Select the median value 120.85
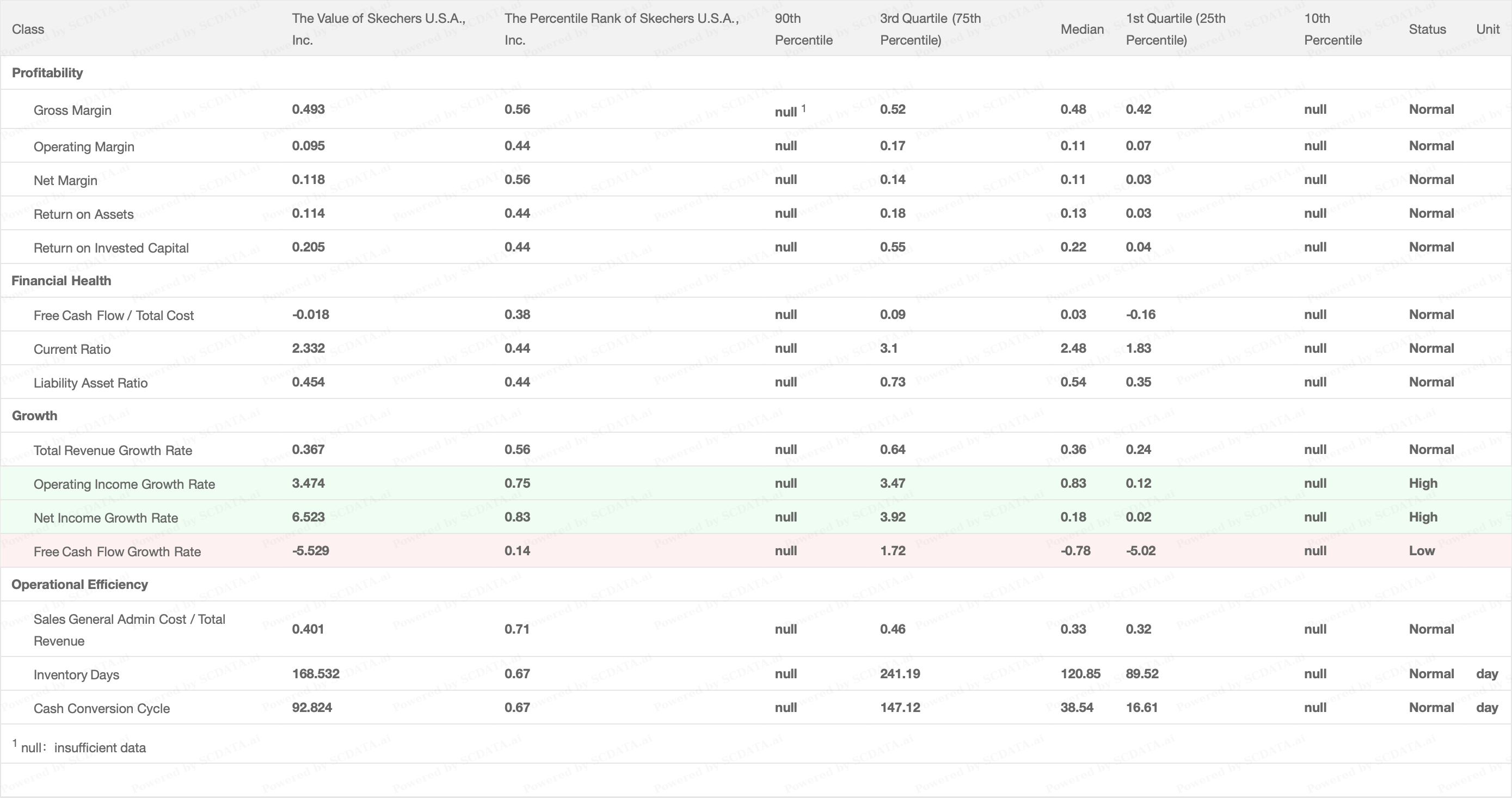The width and height of the screenshot is (1512, 798). pyautogui.click(x=1080, y=673)
